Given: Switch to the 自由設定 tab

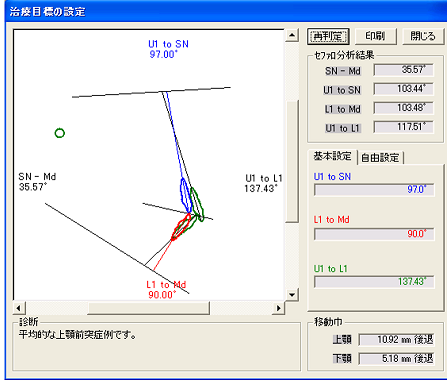Looking at the screenshot, I should (380, 157).
